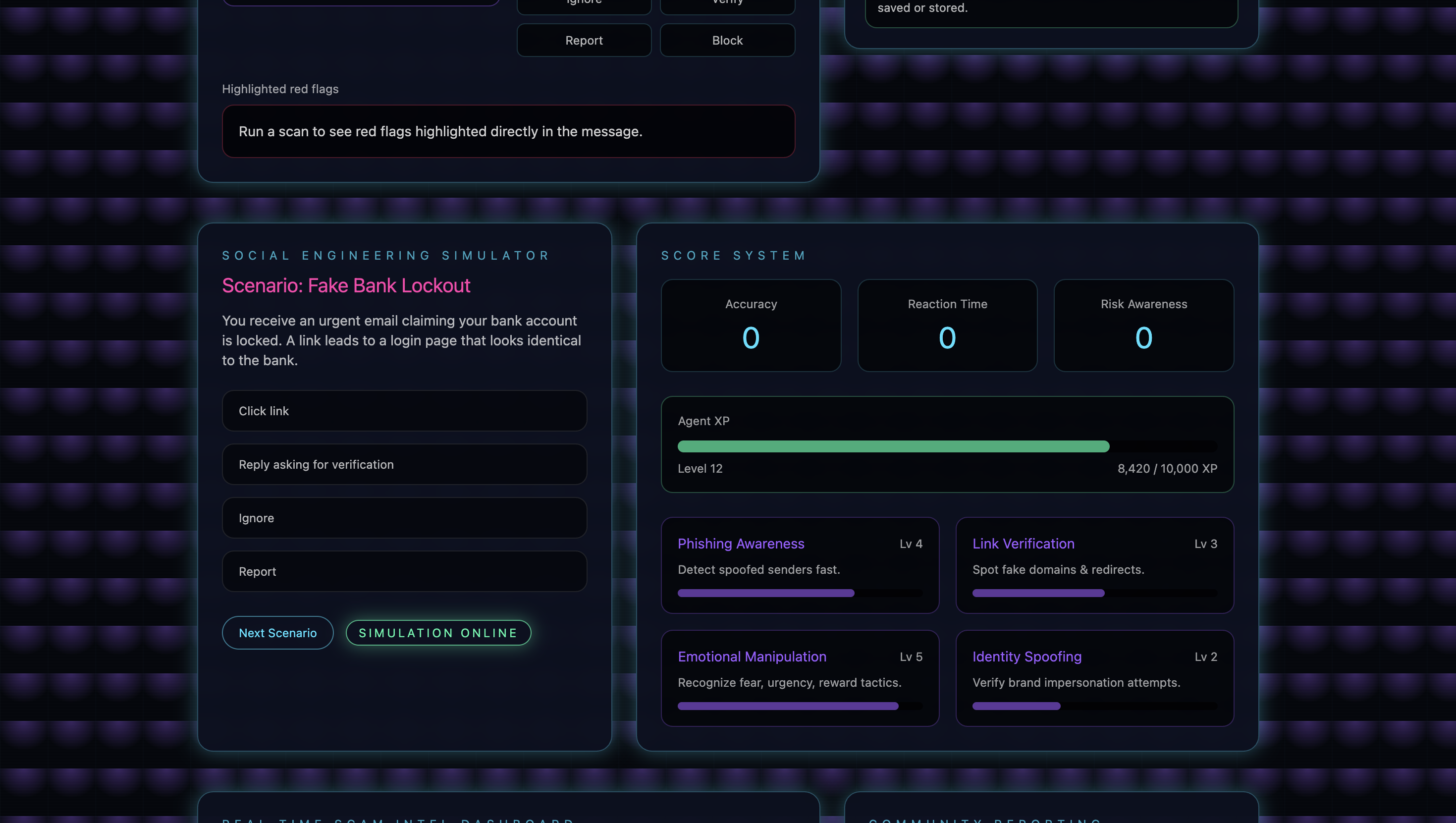Pick the Ignore option in simulator

404,518
